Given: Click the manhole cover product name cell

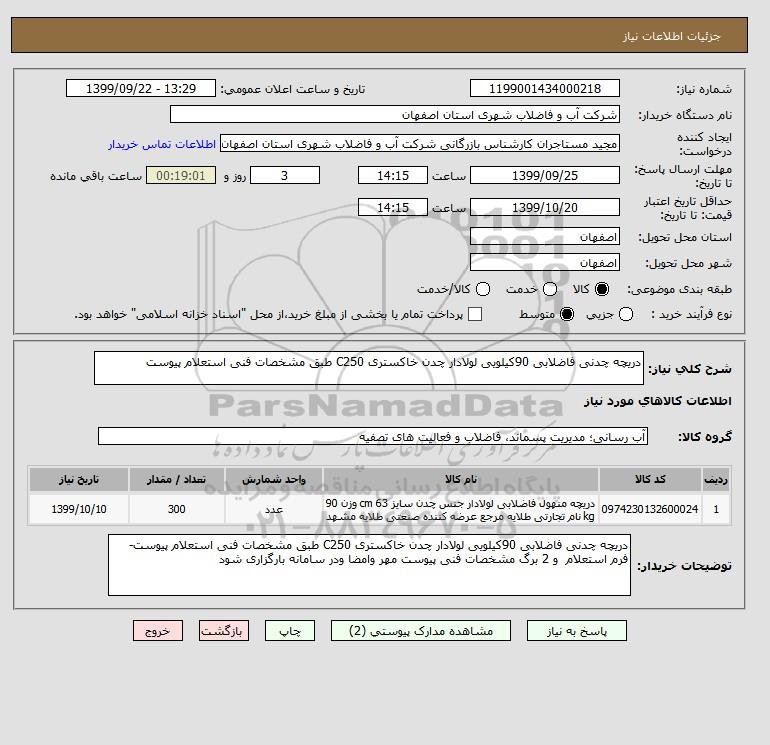Looking at the screenshot, I should (x=461, y=510).
